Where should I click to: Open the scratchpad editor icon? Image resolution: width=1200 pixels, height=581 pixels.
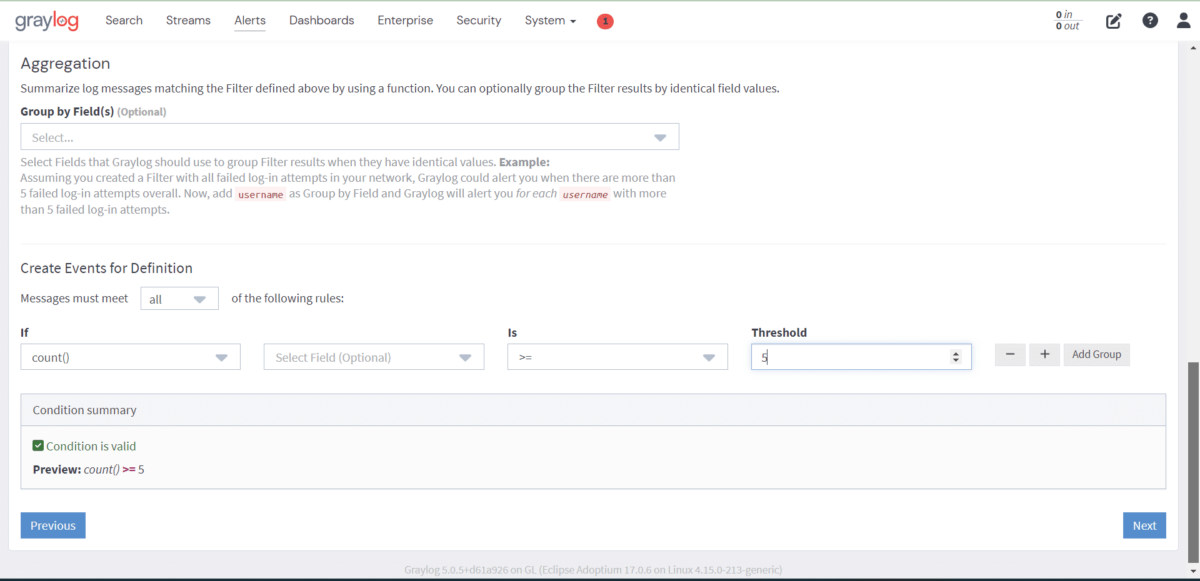click(x=1113, y=20)
